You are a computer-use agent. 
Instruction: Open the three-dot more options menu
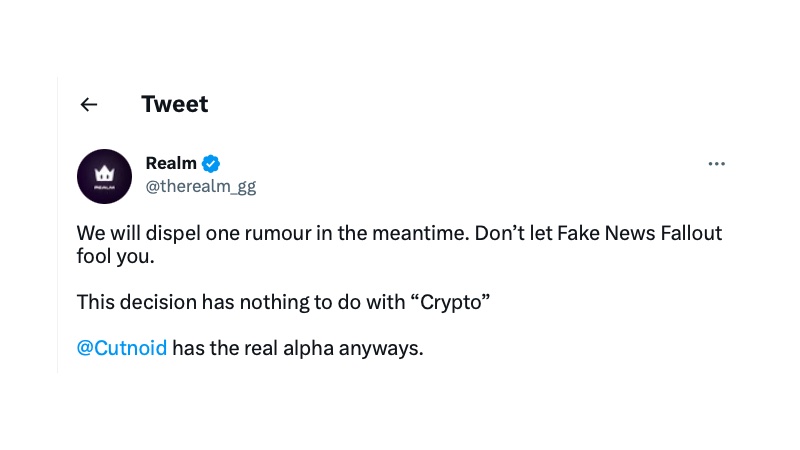(716, 164)
